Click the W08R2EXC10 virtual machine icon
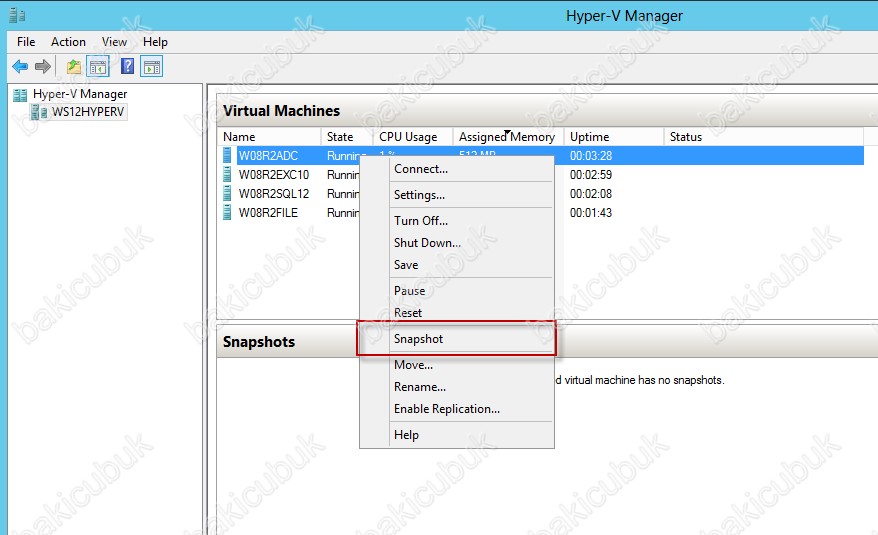The height and width of the screenshot is (535, 878). pyautogui.click(x=227, y=174)
